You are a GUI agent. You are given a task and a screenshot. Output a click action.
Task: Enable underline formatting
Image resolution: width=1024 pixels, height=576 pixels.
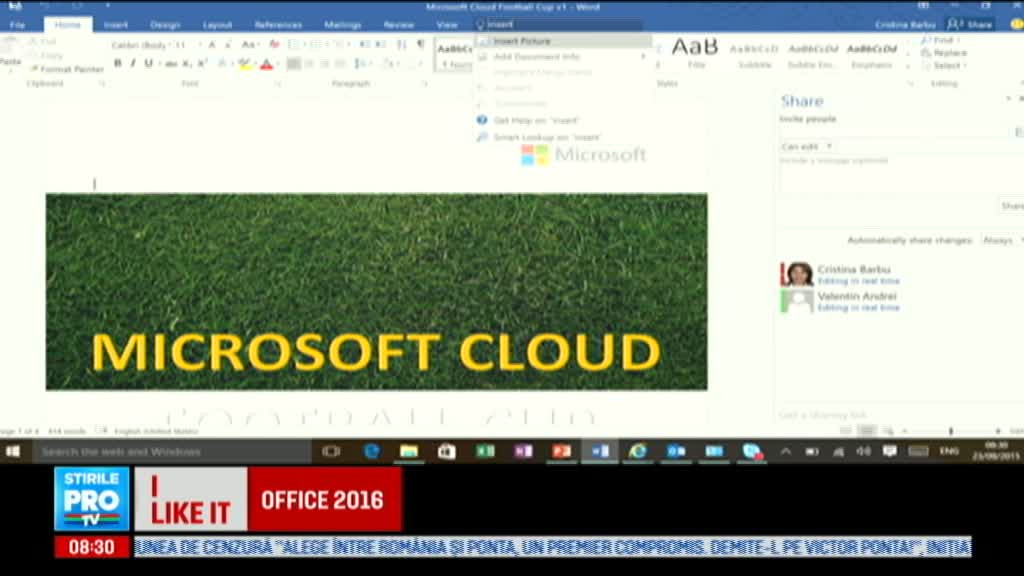pos(148,63)
